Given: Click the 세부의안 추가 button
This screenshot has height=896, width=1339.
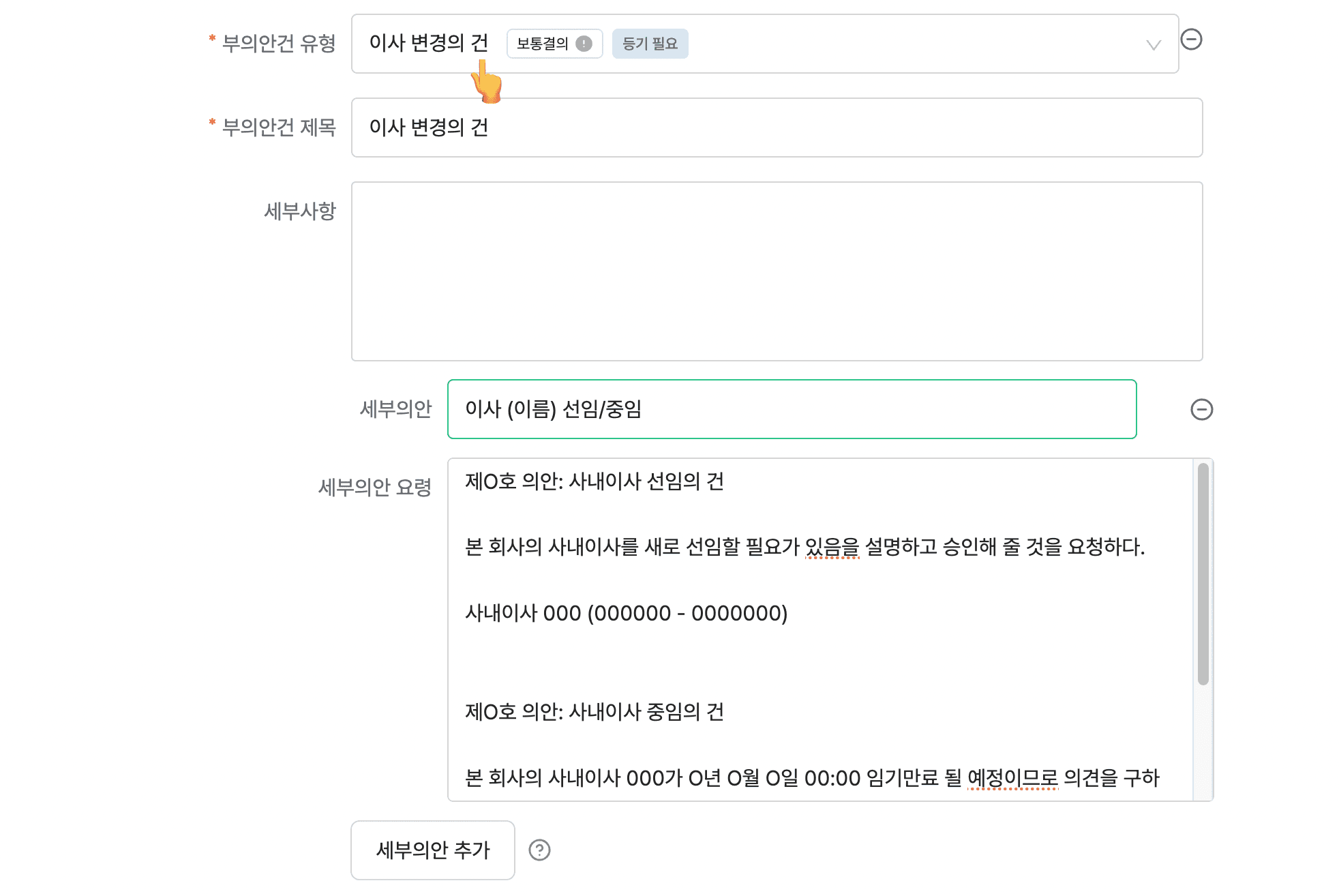Looking at the screenshot, I should click(433, 850).
